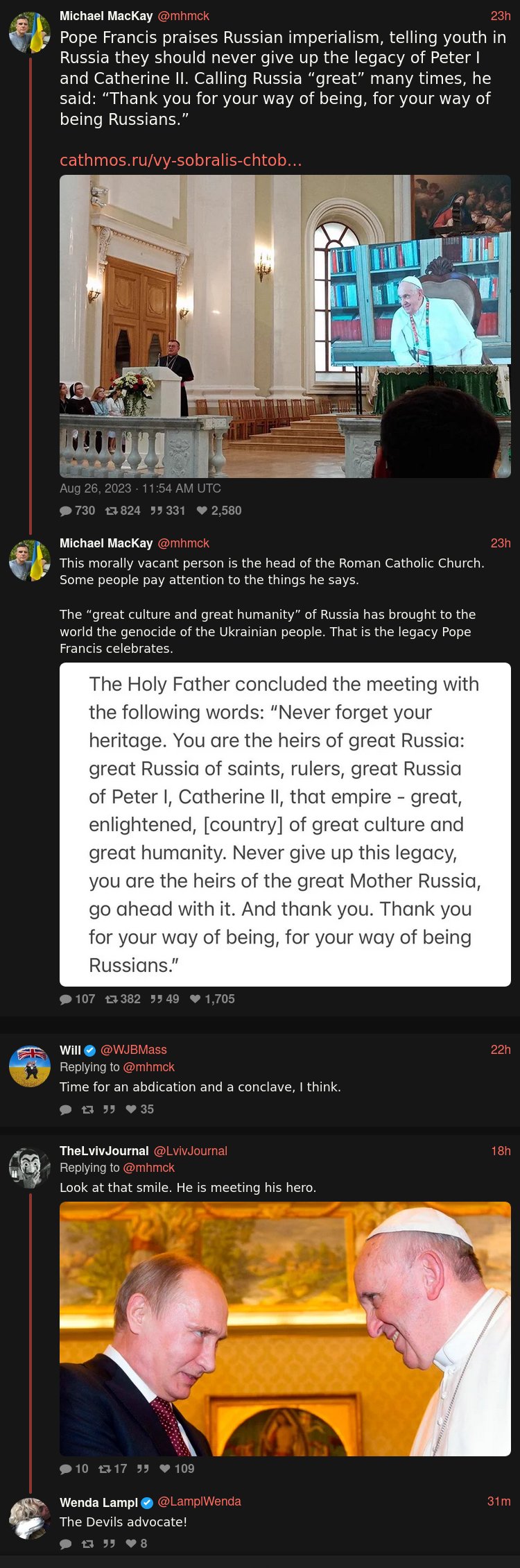Click the reply icon with 730 comments
This screenshot has height=1568, width=520.
66,511
